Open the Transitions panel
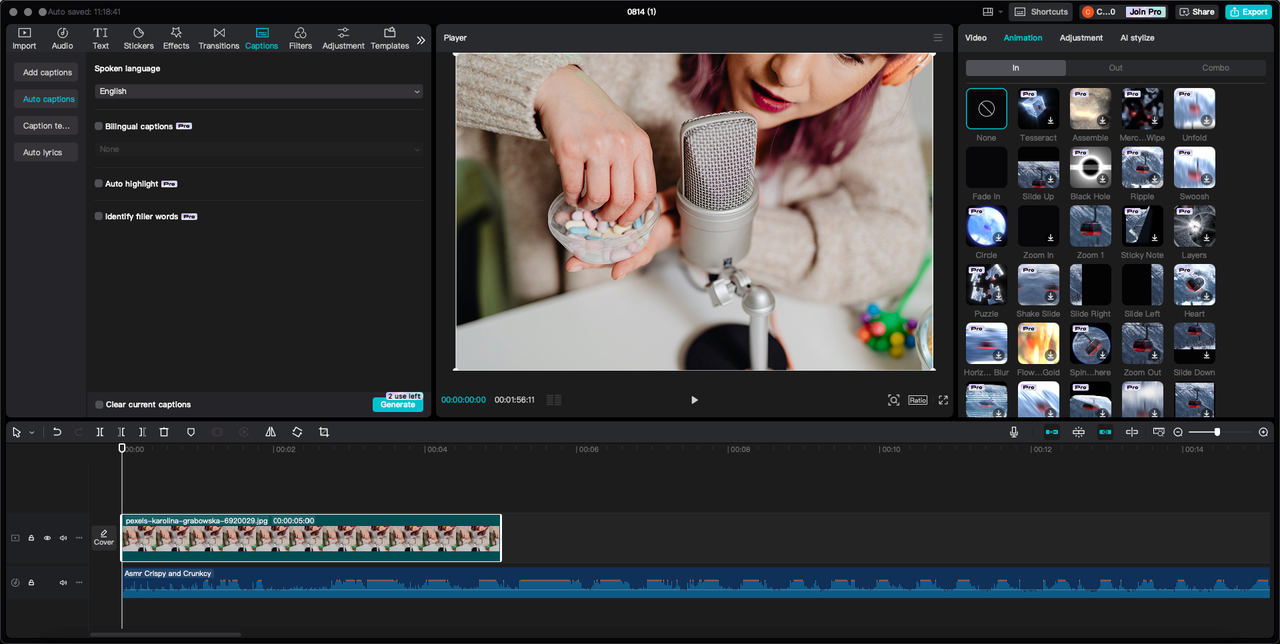The height and width of the screenshot is (644, 1280). (x=218, y=38)
